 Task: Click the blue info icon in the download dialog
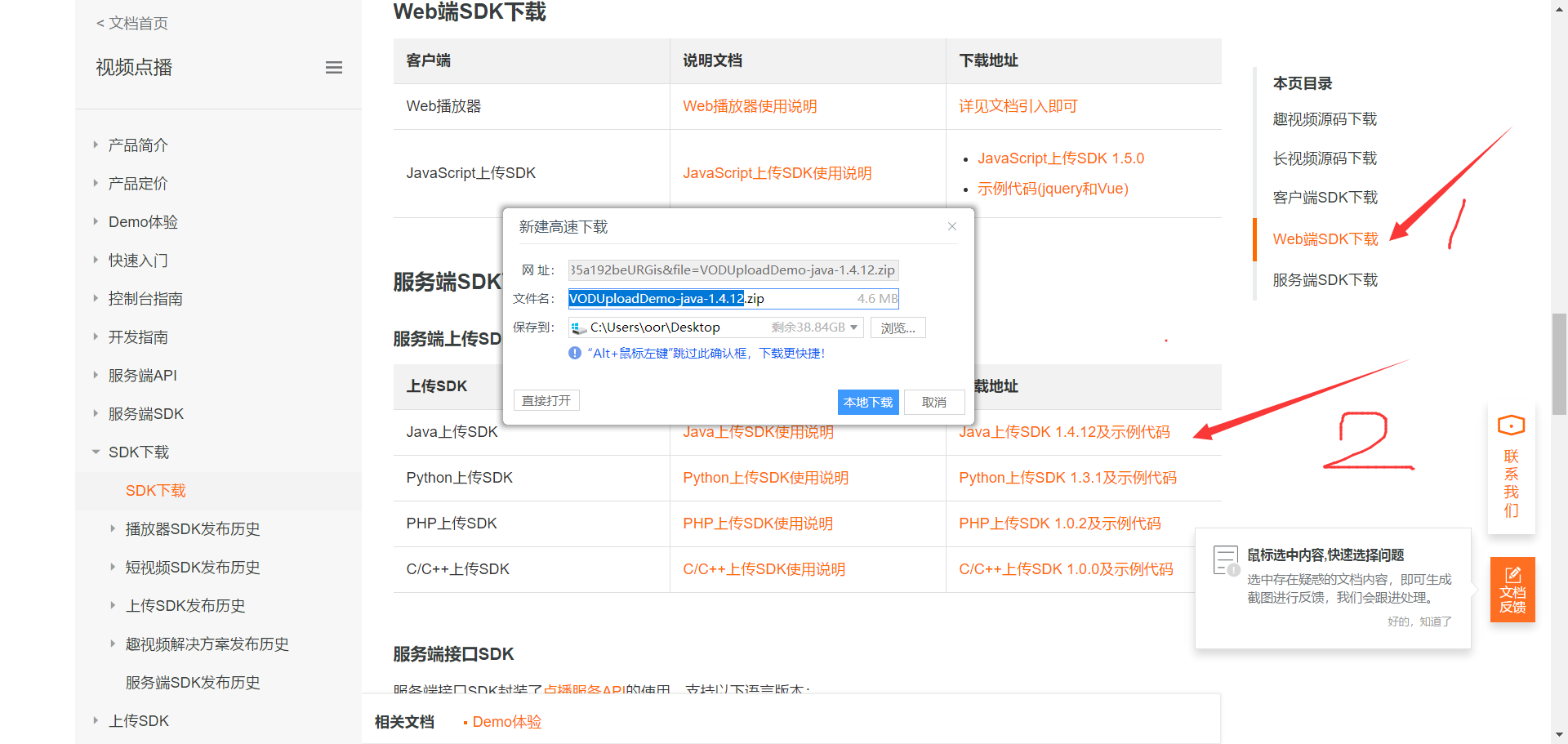574,353
